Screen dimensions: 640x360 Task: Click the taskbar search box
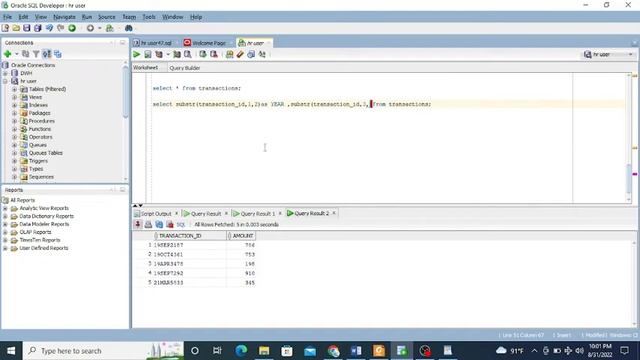tap(103, 351)
